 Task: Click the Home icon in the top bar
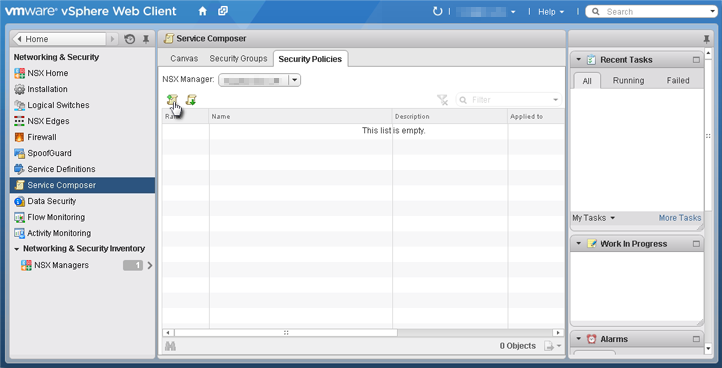(x=203, y=11)
